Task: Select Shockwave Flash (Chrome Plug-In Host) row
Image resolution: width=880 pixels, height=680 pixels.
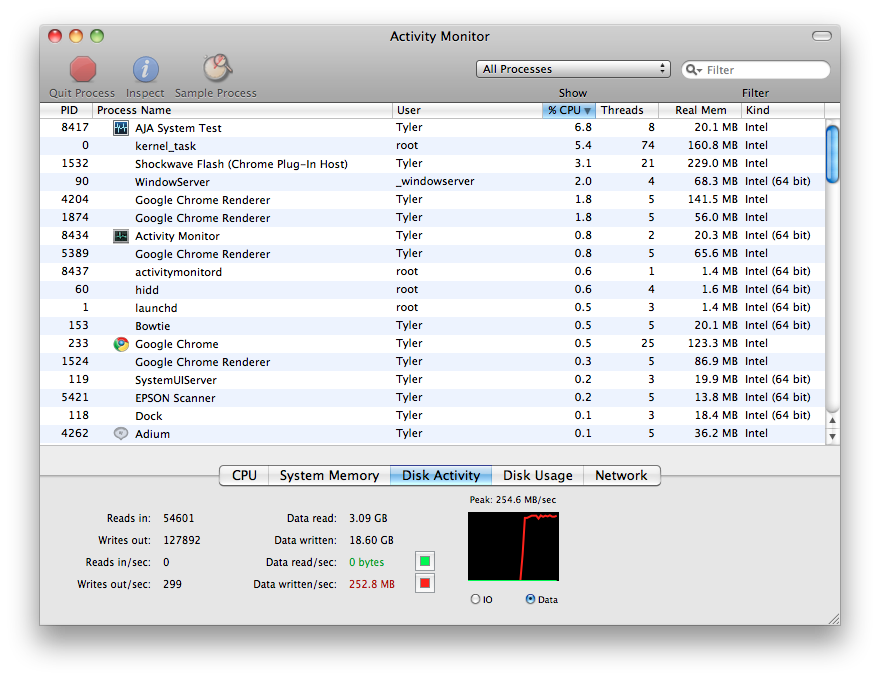Action: 432,164
